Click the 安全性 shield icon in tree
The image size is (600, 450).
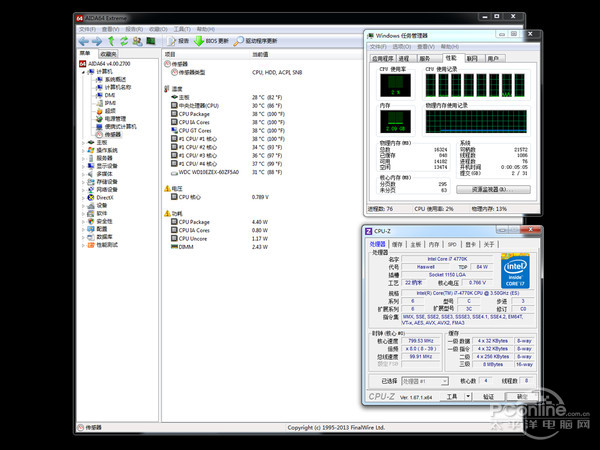pyautogui.click(x=91, y=221)
